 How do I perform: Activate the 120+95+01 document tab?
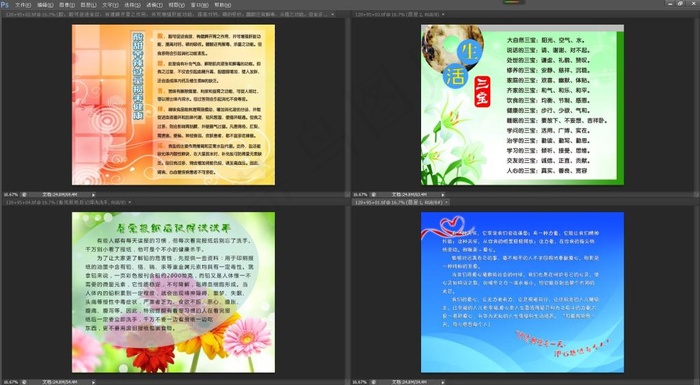coord(398,202)
